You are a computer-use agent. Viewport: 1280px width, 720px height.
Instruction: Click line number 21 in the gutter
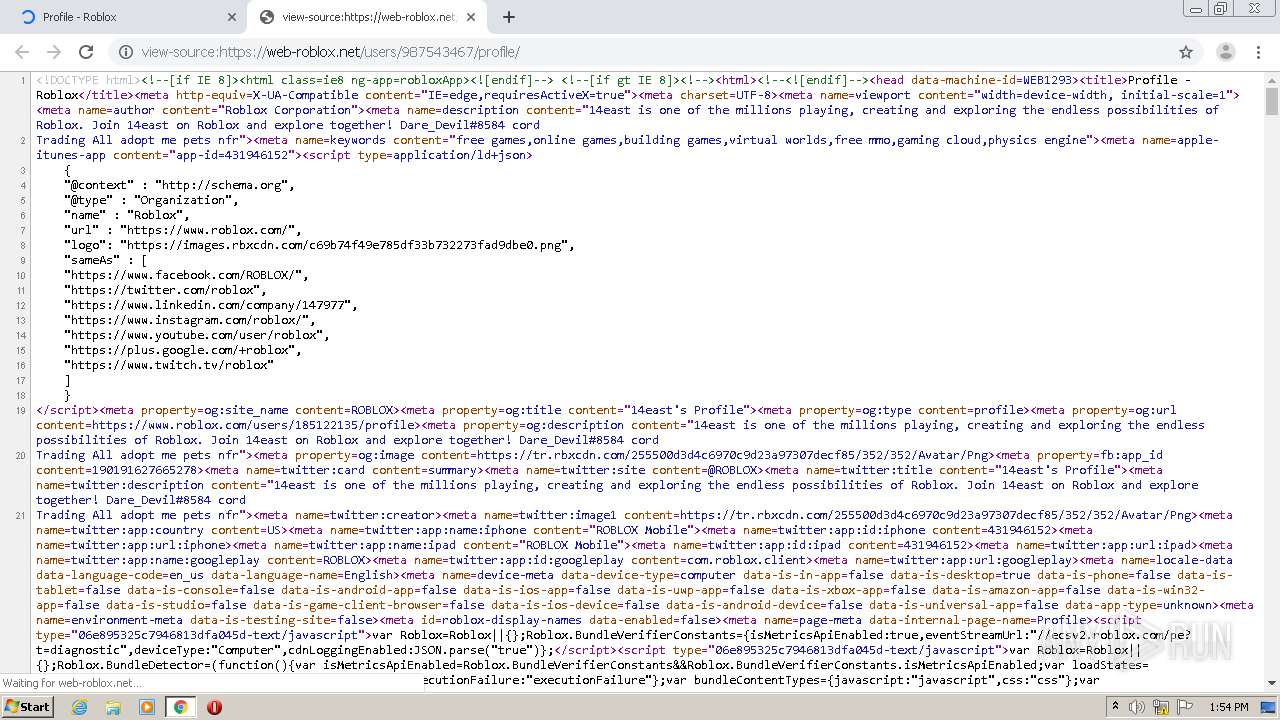click(21, 515)
